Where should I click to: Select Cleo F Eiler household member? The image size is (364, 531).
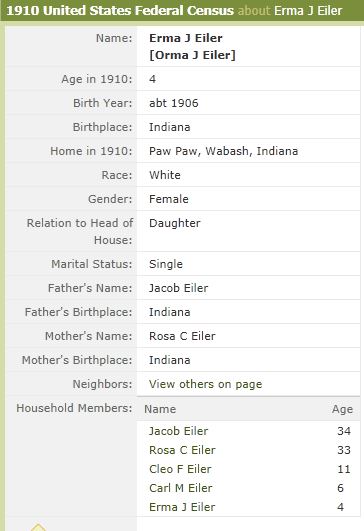[180, 469]
